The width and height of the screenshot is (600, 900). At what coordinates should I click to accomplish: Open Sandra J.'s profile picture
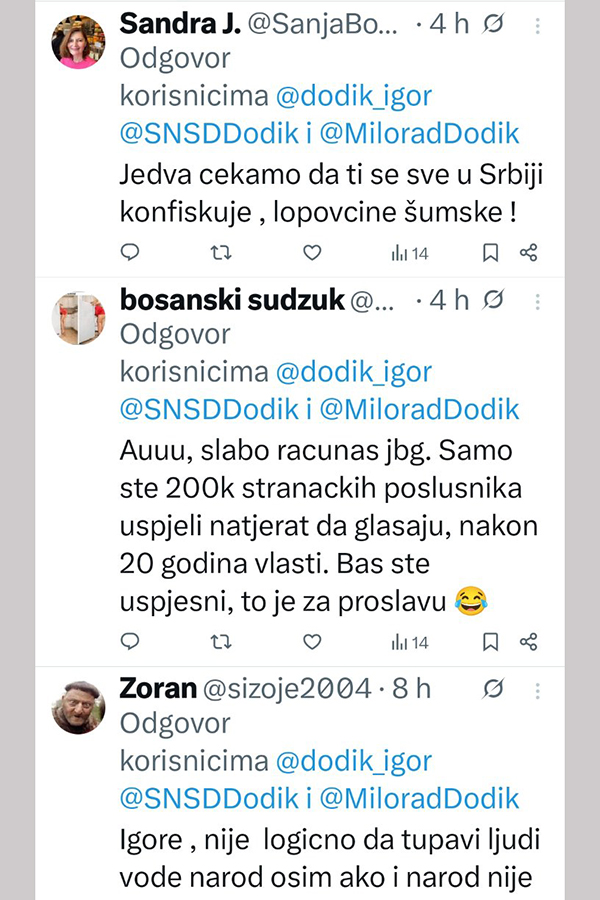click(x=78, y=42)
